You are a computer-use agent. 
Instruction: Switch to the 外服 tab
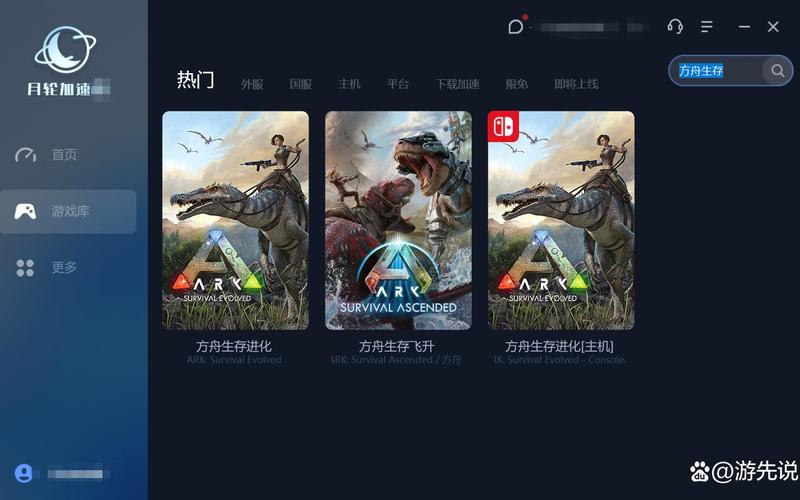tap(252, 84)
